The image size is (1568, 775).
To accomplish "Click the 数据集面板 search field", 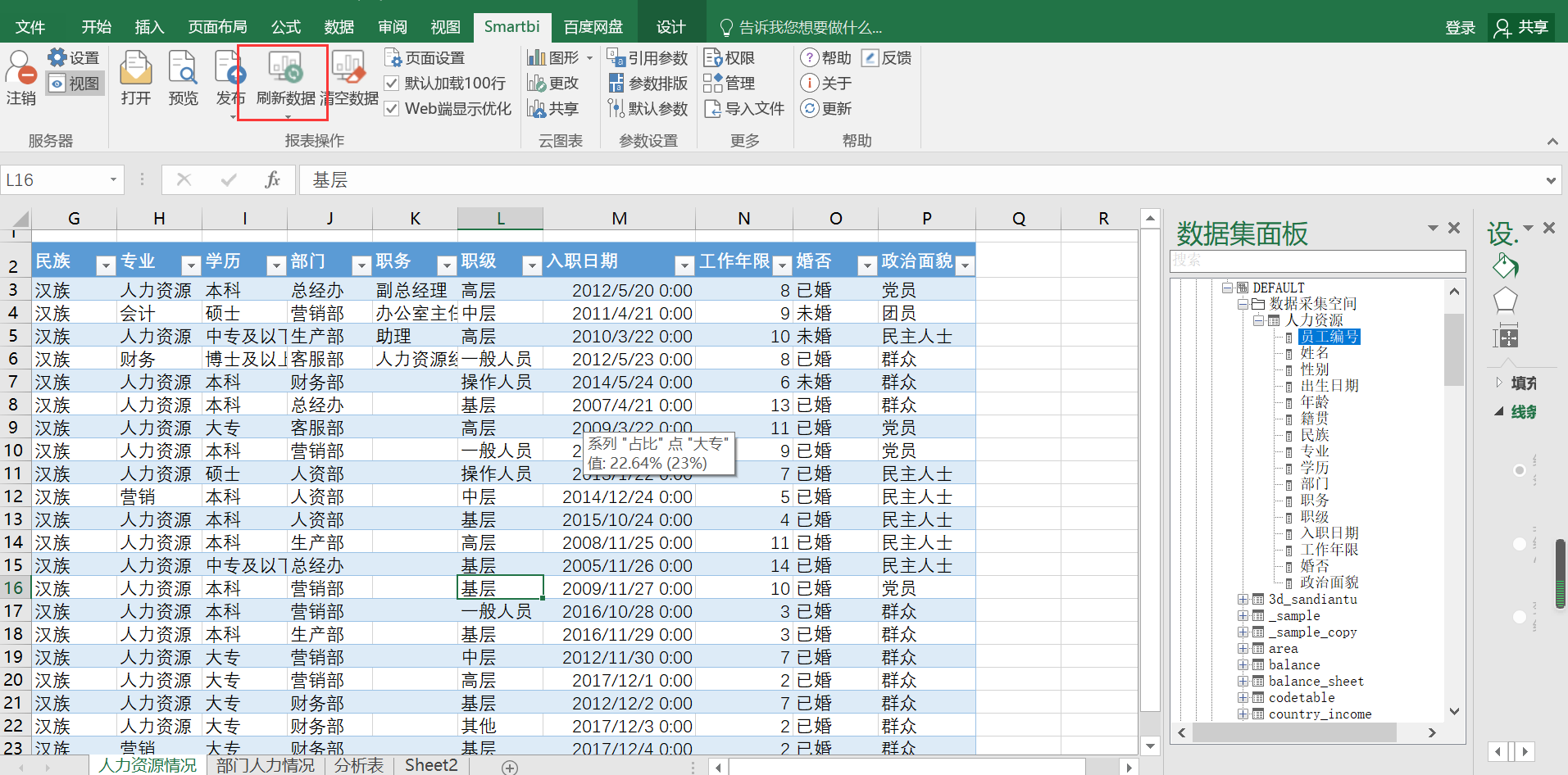I will tap(1317, 261).
